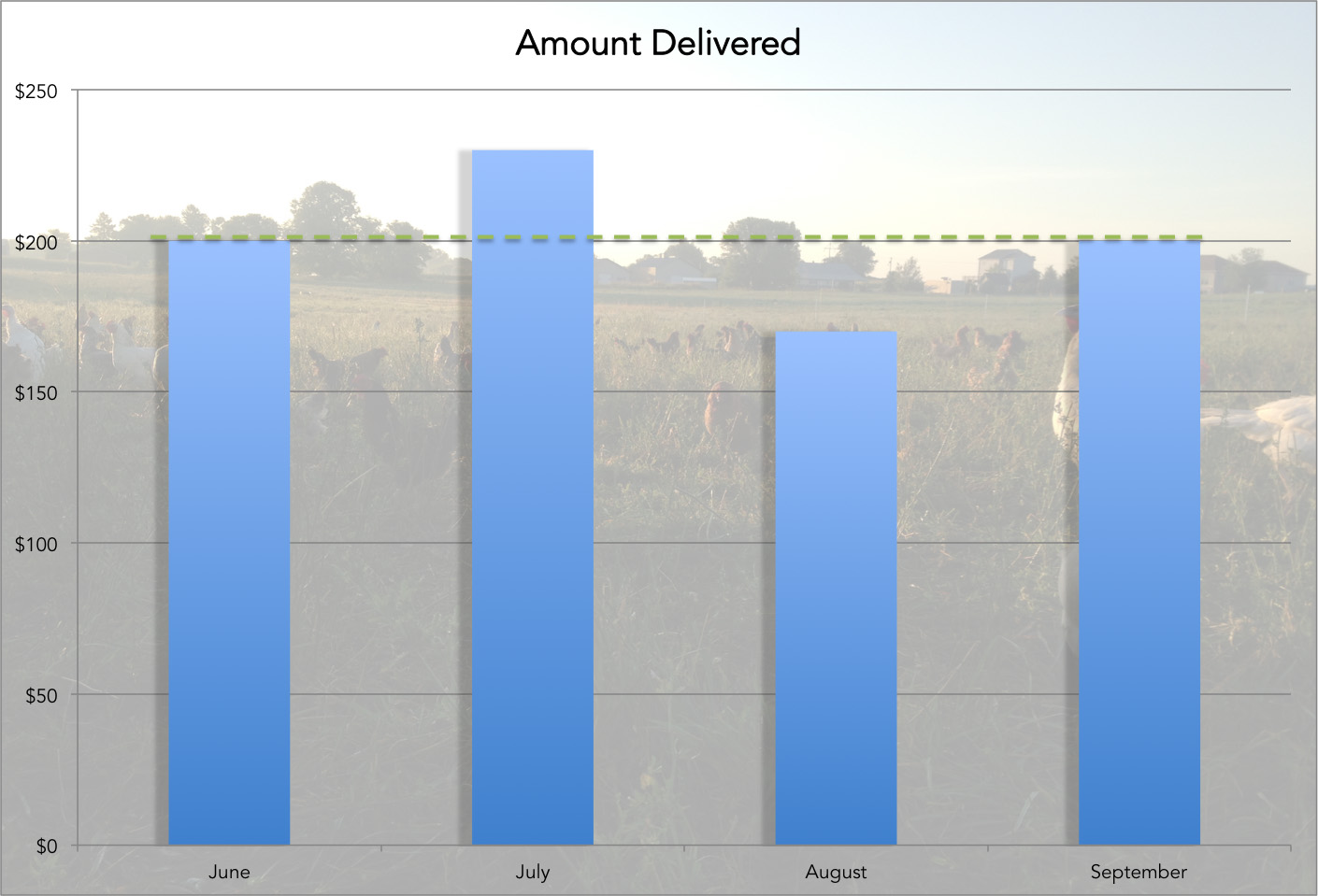
Task: Click the $250 y-axis label
Action: (x=36, y=92)
